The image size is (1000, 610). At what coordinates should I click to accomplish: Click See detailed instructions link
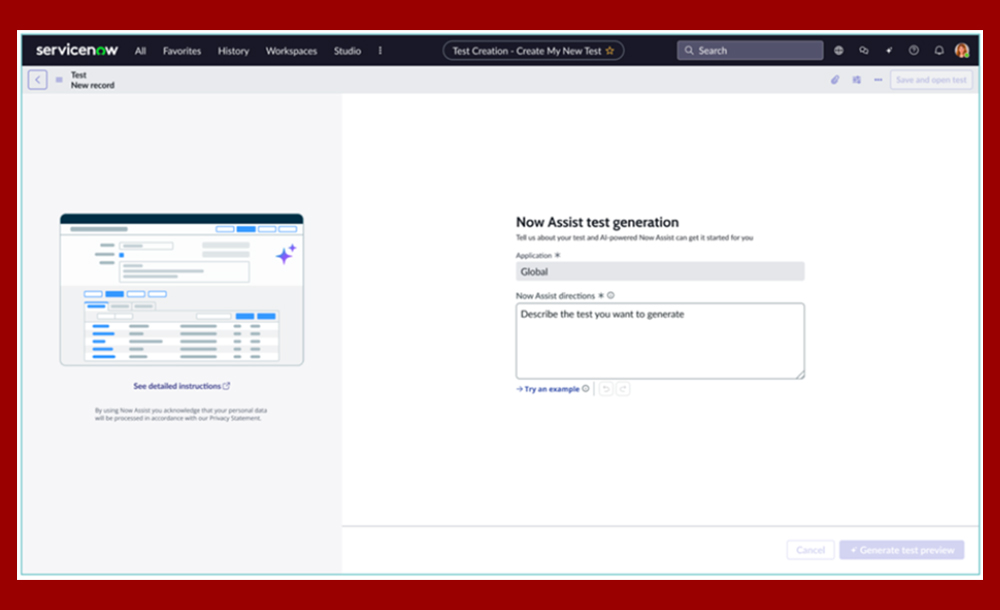pos(178,386)
